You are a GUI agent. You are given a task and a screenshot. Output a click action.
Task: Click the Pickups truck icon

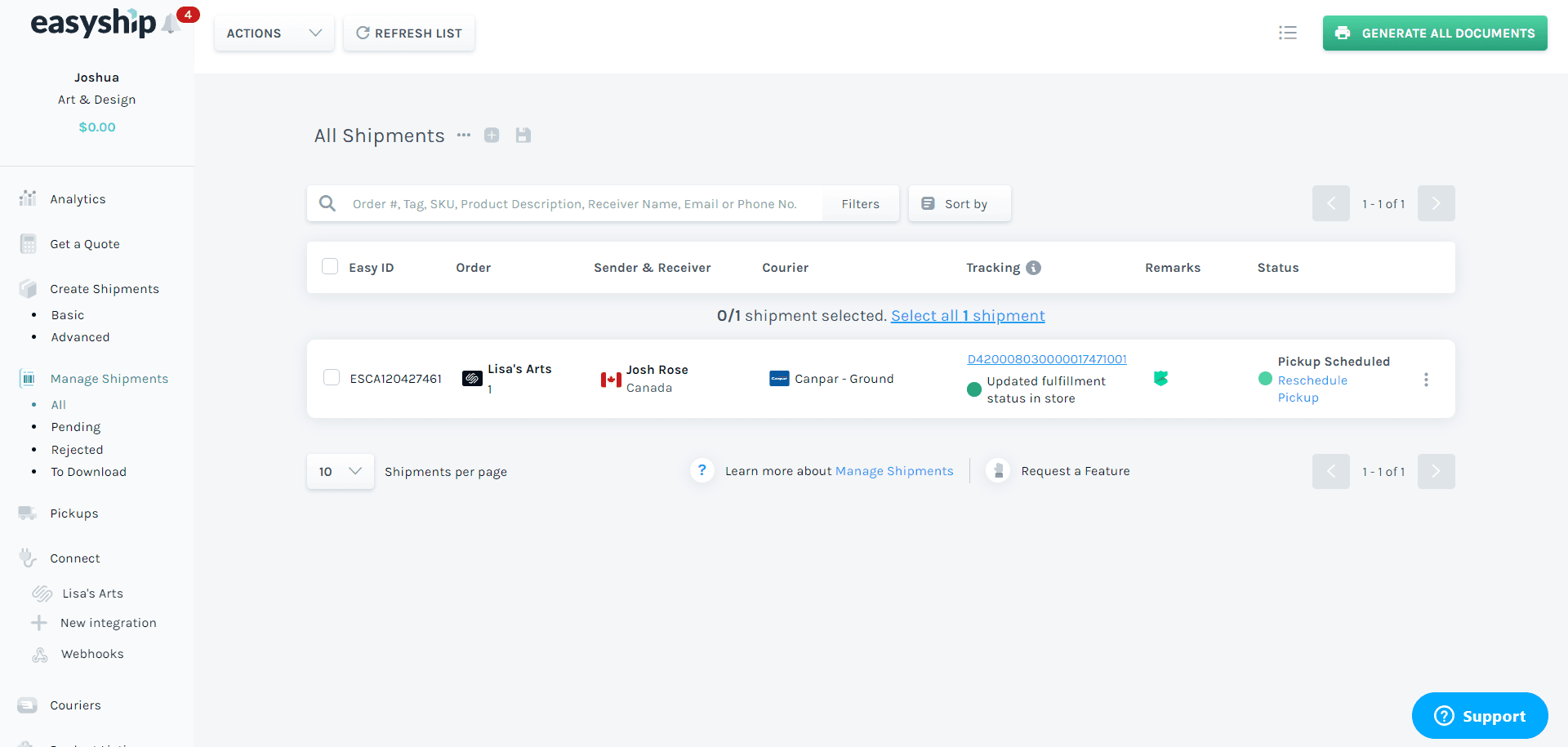[28, 513]
